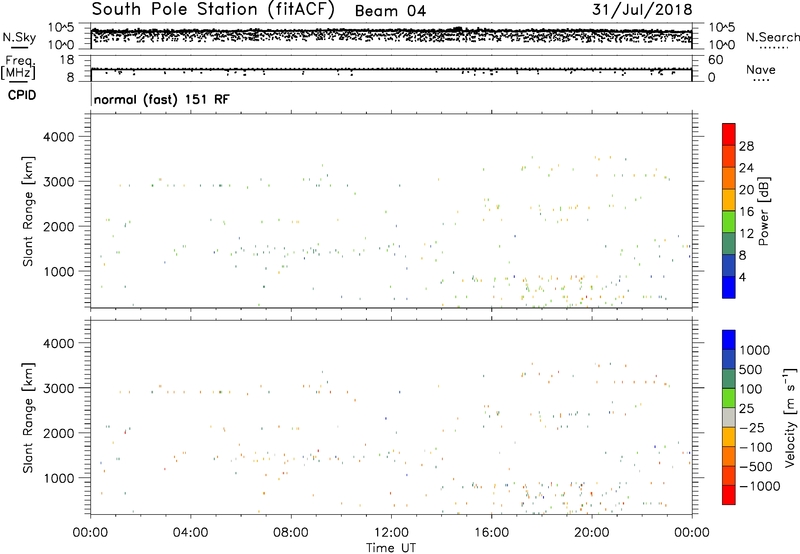Click the '3000' tick on velocity panel

click(59, 388)
